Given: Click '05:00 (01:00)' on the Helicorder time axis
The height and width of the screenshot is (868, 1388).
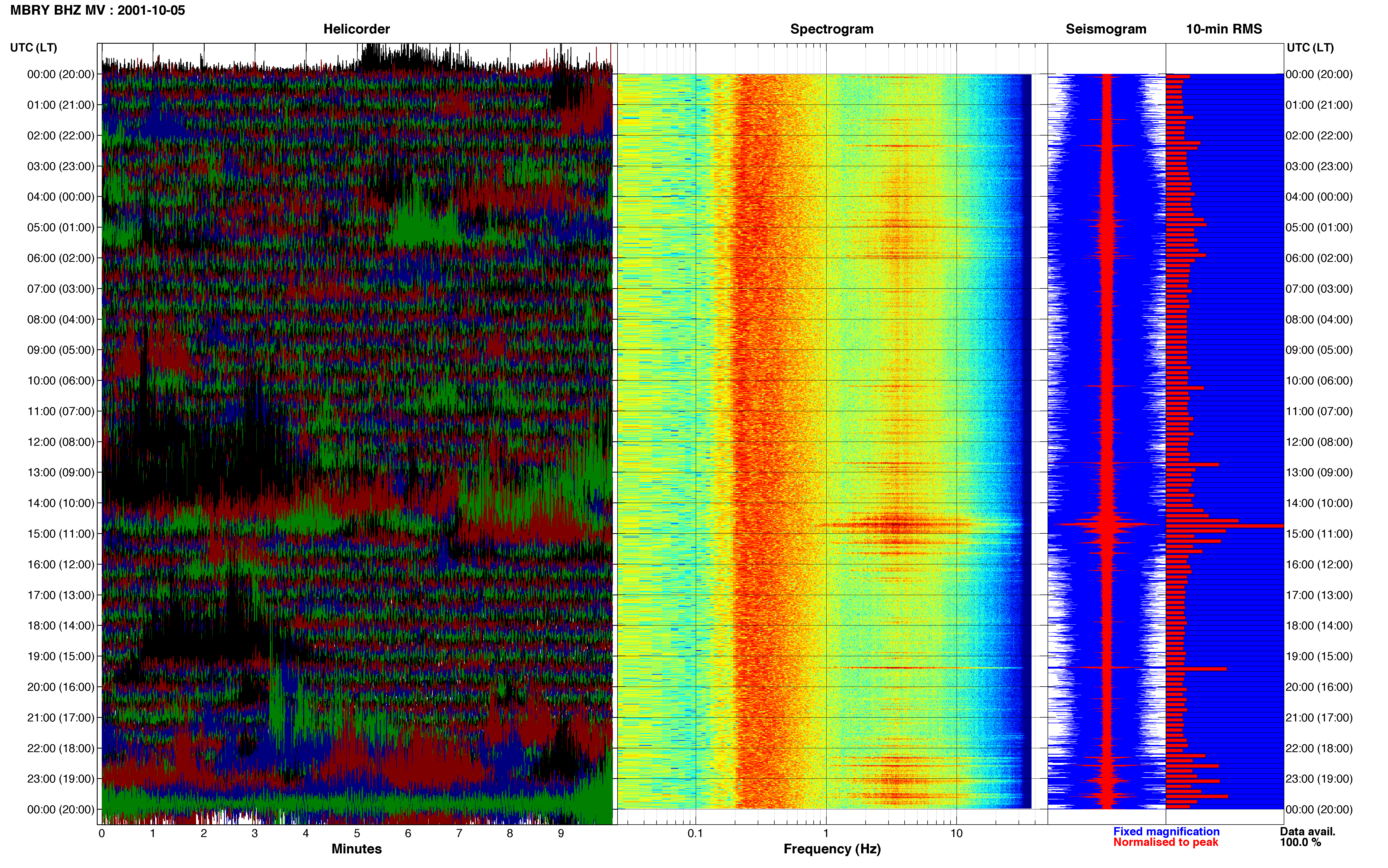Looking at the screenshot, I should click(61, 227).
